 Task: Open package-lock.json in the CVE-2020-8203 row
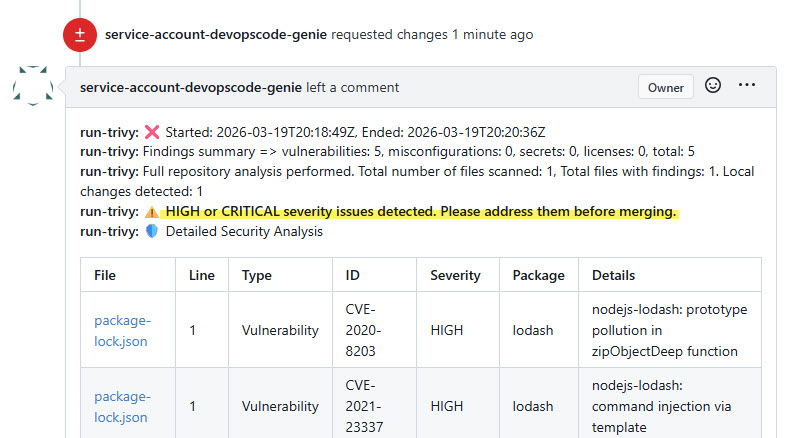122,330
